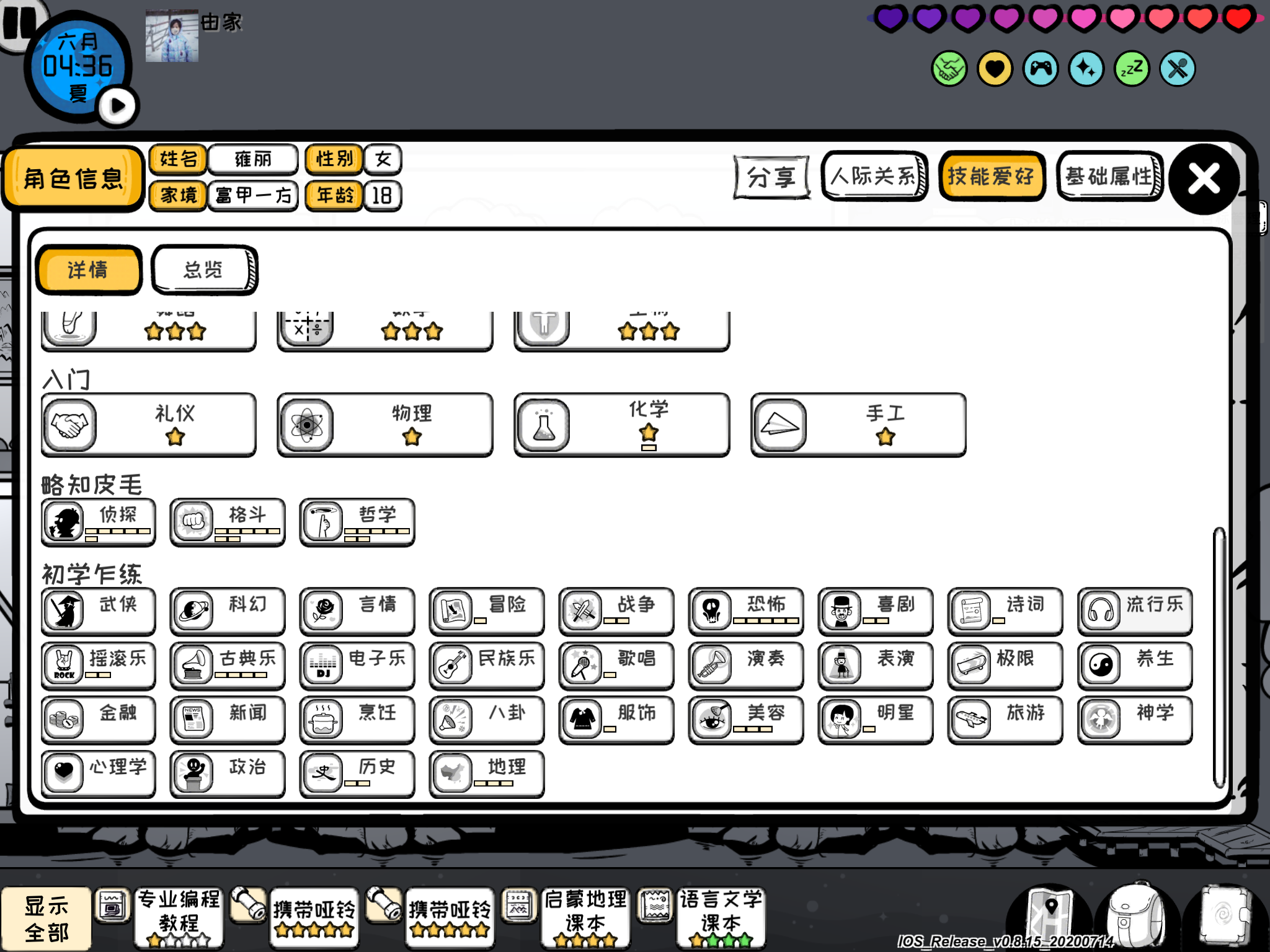Open the 武侠 swordsman hobby

(99, 612)
